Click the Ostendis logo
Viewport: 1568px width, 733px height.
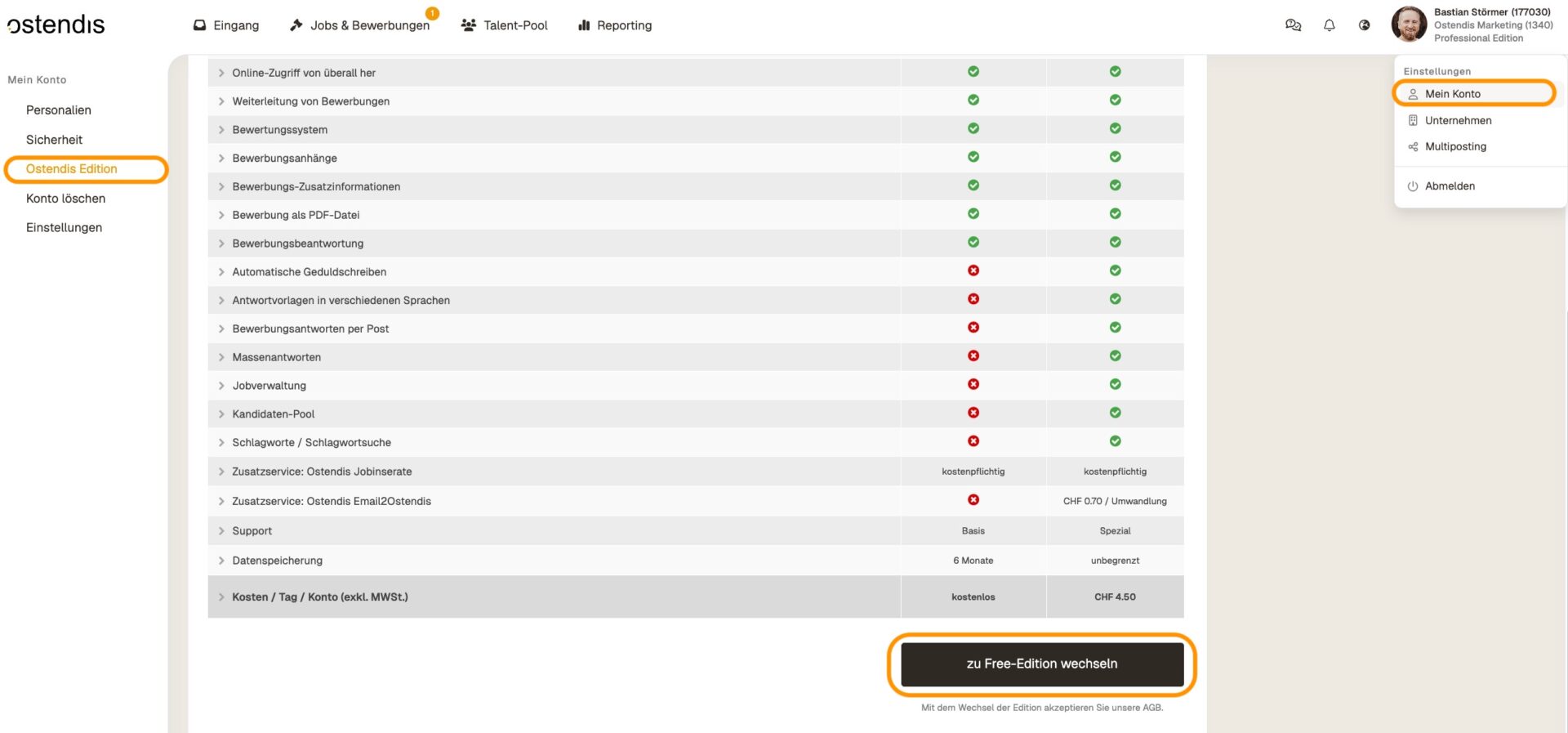(56, 25)
